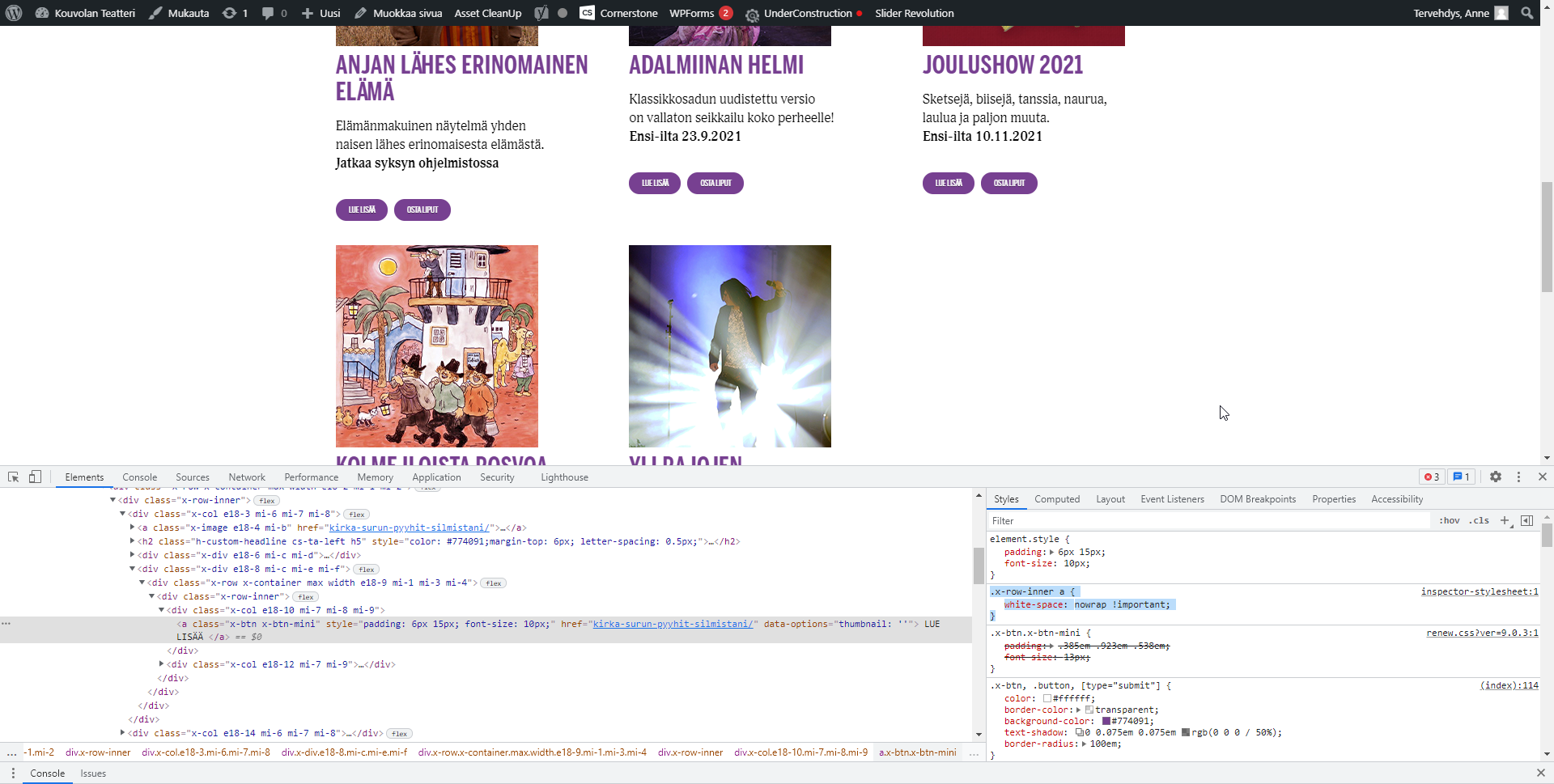Expand the h2 h-custom-headline node
The width and height of the screenshot is (1554, 784).
pyautogui.click(x=132, y=541)
